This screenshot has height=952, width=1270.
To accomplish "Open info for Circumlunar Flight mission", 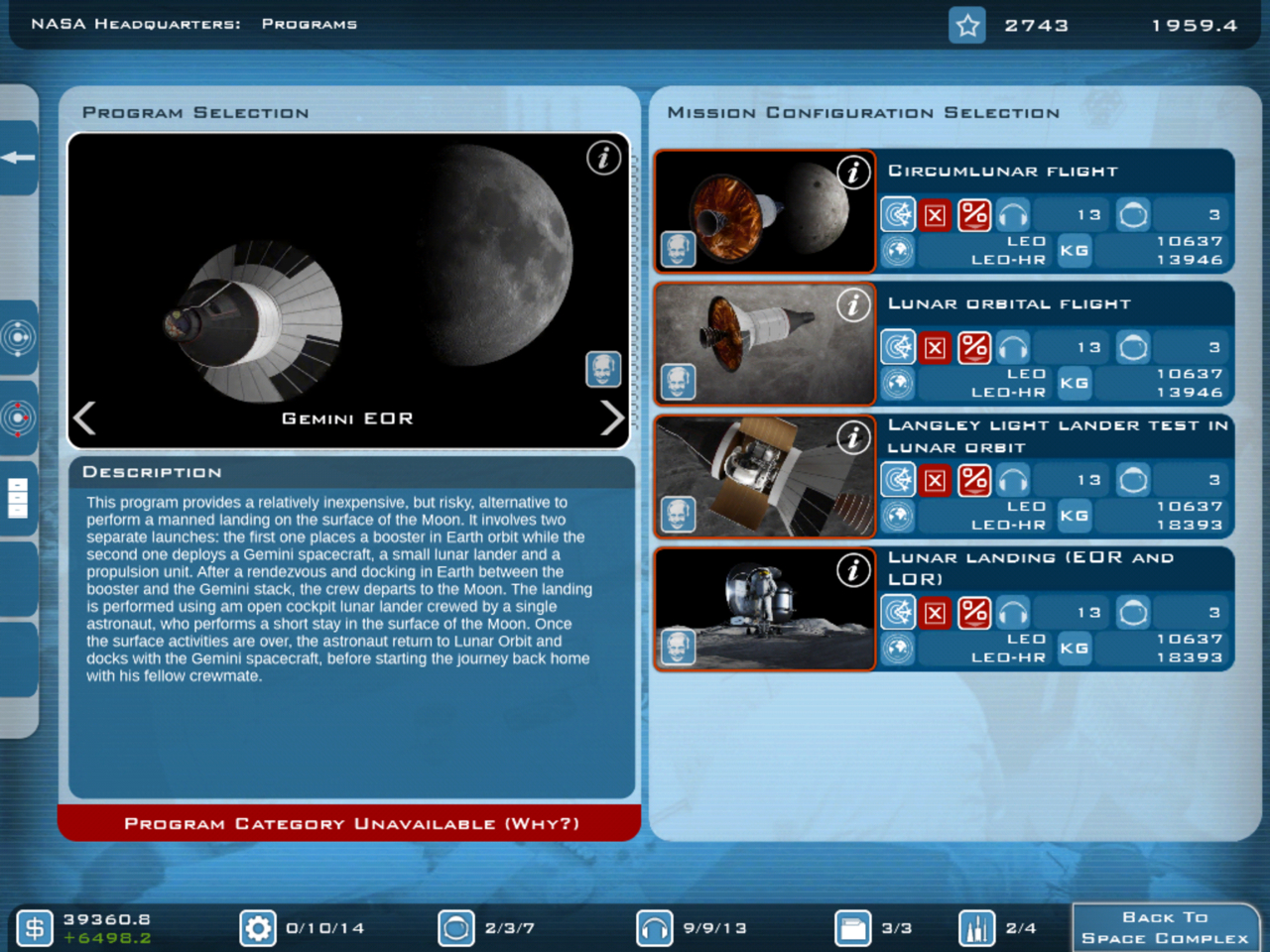I will point(853,173).
